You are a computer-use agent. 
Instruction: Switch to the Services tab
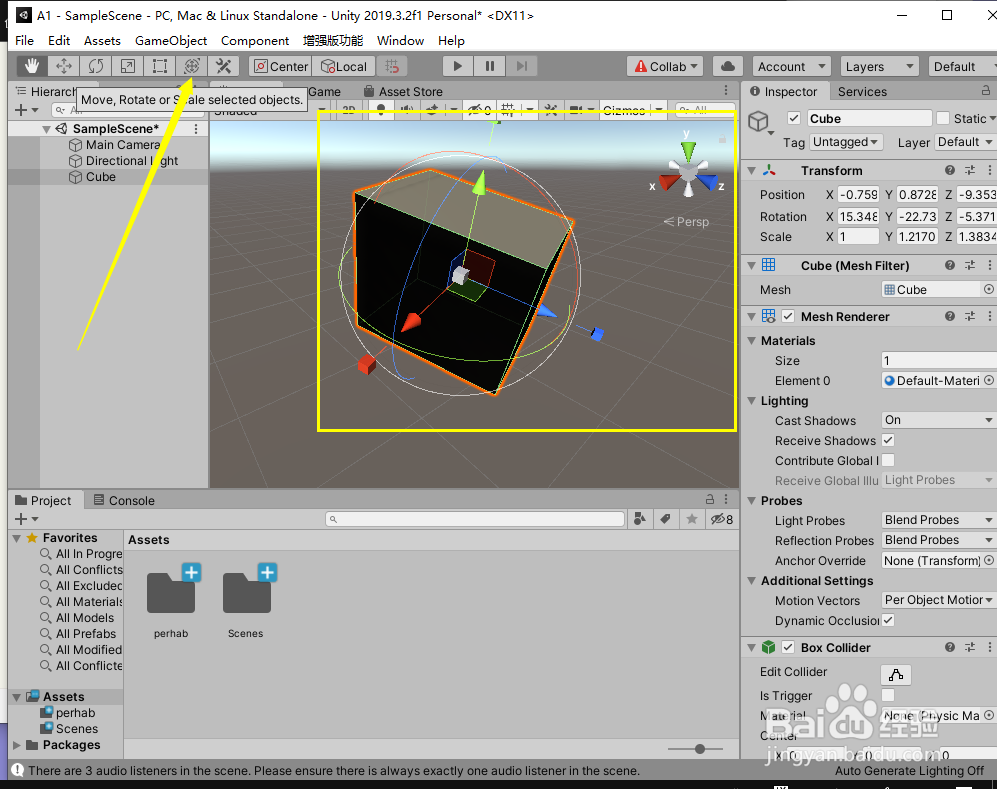point(862,92)
